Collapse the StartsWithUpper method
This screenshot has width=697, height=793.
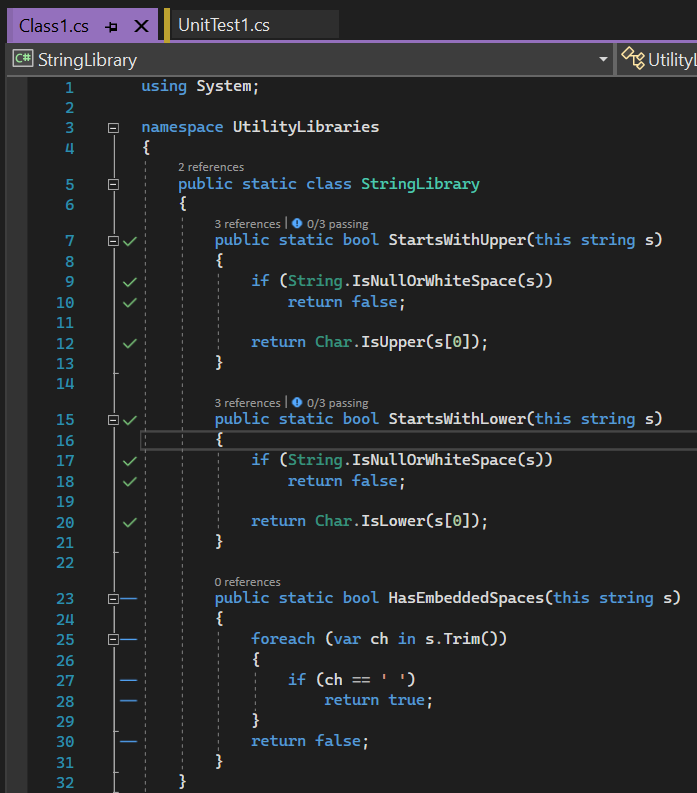113,240
